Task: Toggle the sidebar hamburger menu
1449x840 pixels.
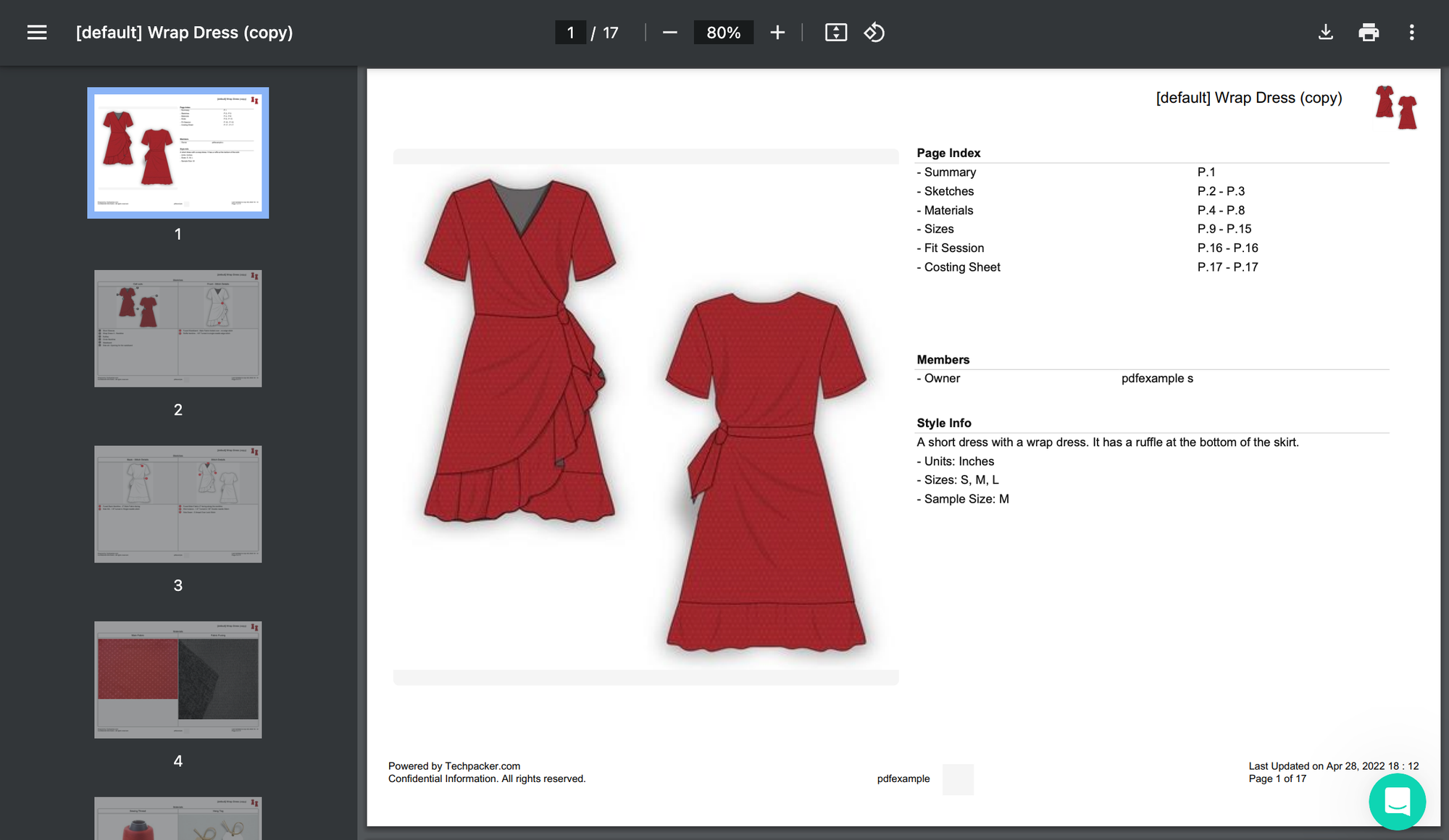Action: pyautogui.click(x=37, y=33)
